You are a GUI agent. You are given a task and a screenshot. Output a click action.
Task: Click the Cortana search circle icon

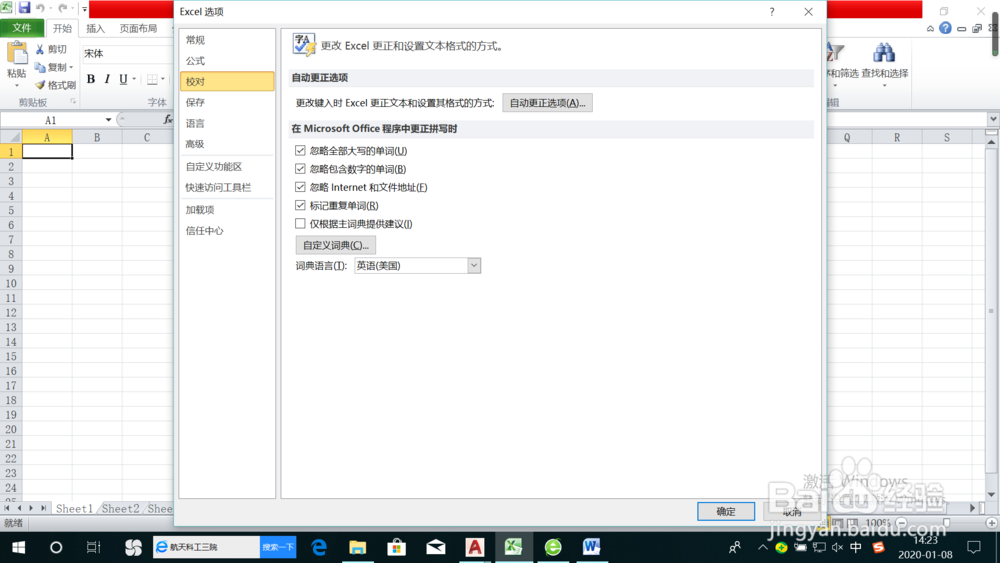coord(56,547)
